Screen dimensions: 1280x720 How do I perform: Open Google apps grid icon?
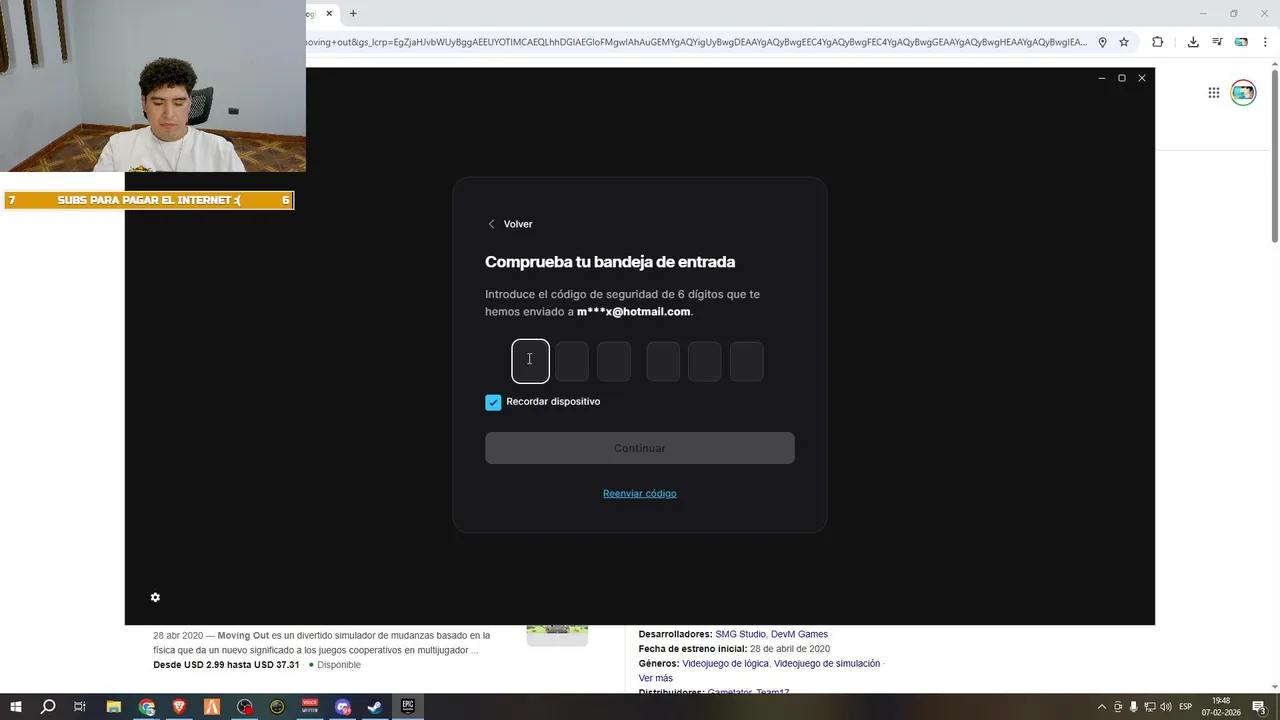[1214, 93]
